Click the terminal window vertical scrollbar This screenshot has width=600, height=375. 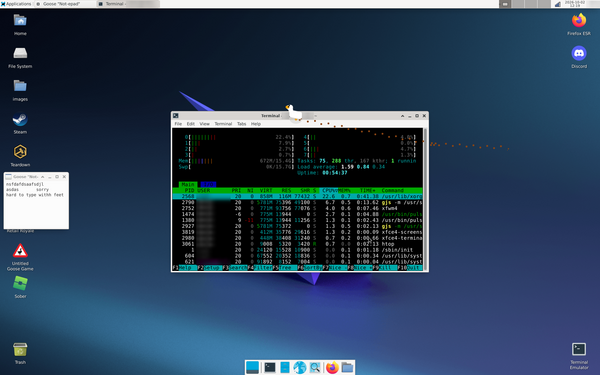[425, 199]
